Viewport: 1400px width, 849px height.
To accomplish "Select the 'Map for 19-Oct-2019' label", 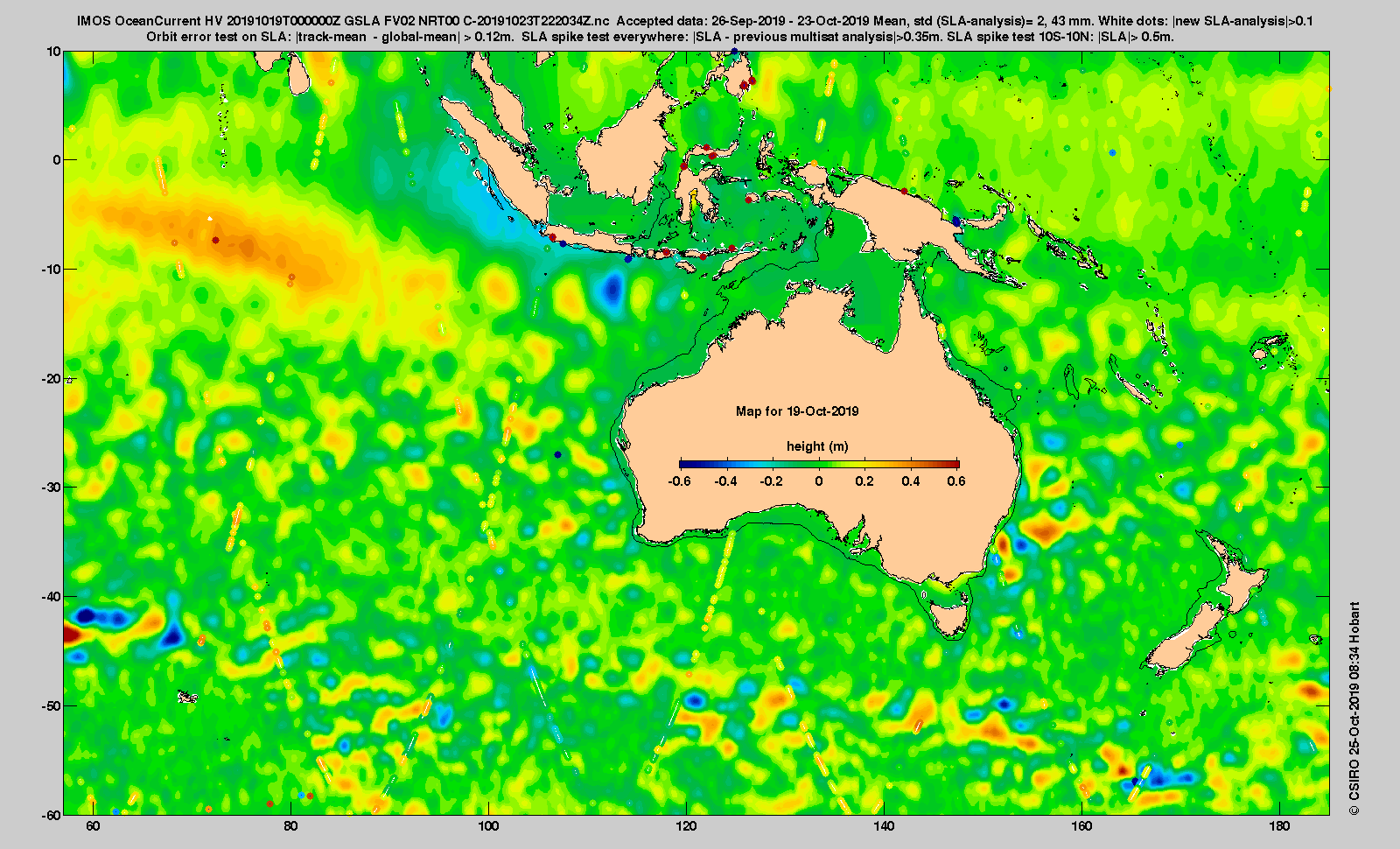I will pyautogui.click(x=797, y=411).
